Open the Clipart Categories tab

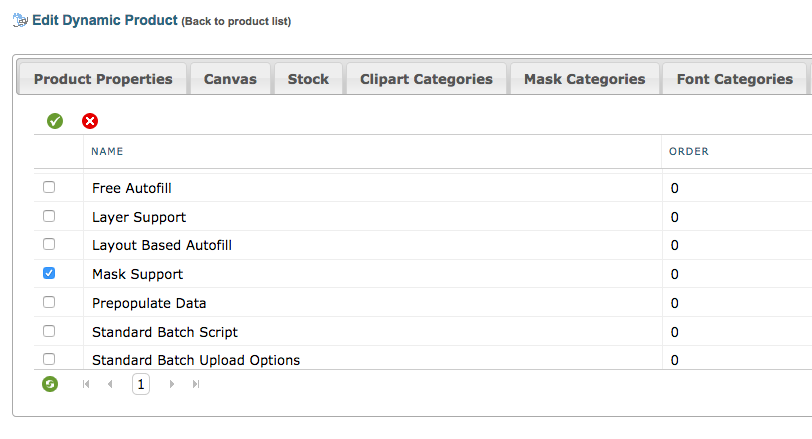426,79
